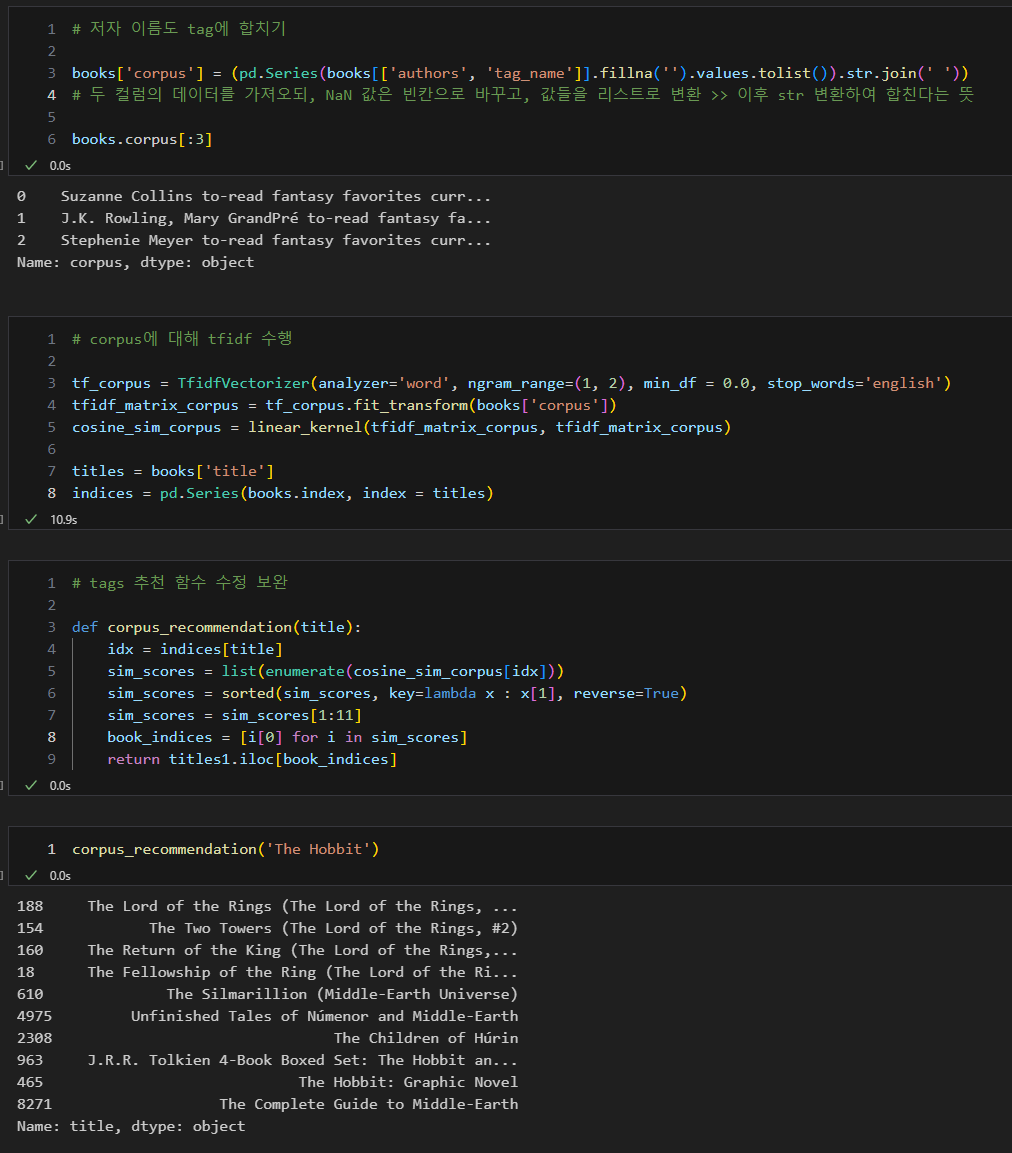This screenshot has width=1012, height=1153.
Task: Click the 'The Hobbit' string argument
Action: tap(318, 849)
